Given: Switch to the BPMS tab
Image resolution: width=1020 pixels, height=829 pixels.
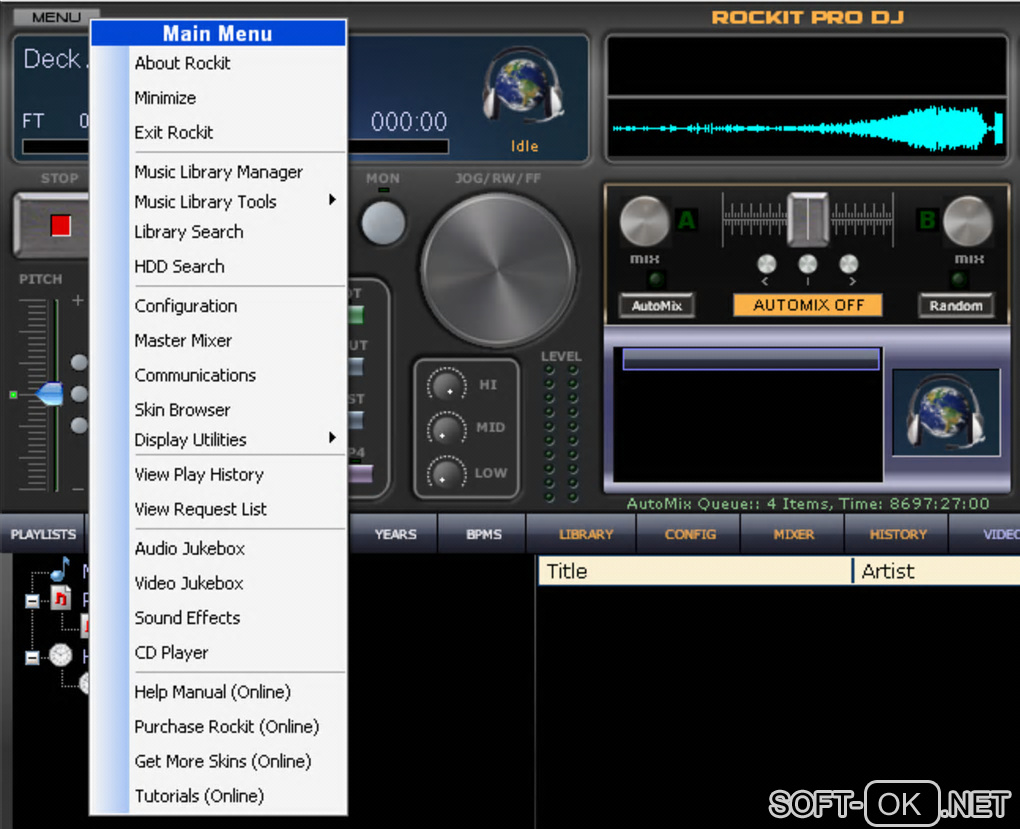Looking at the screenshot, I should click(x=483, y=534).
